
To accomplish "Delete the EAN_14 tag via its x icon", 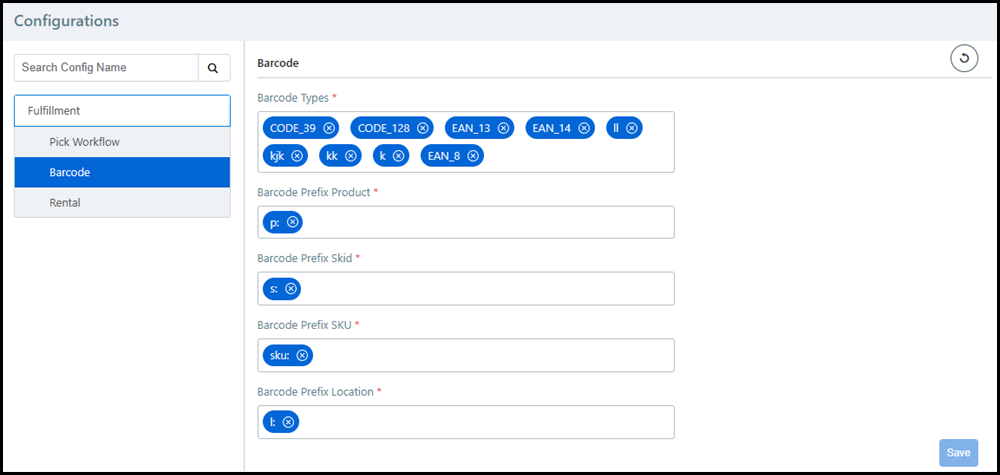I will click(585, 128).
